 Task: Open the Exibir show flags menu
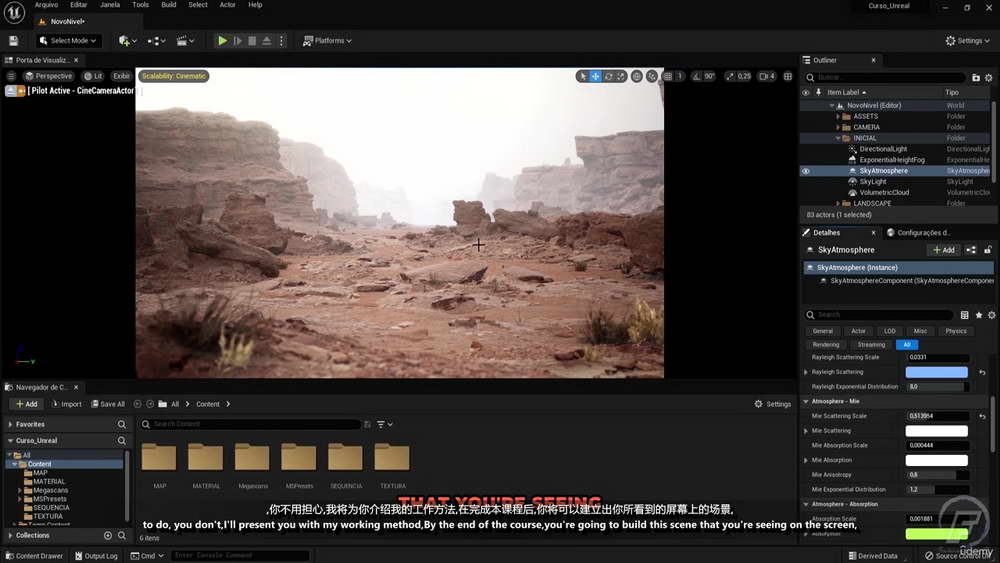(x=121, y=76)
